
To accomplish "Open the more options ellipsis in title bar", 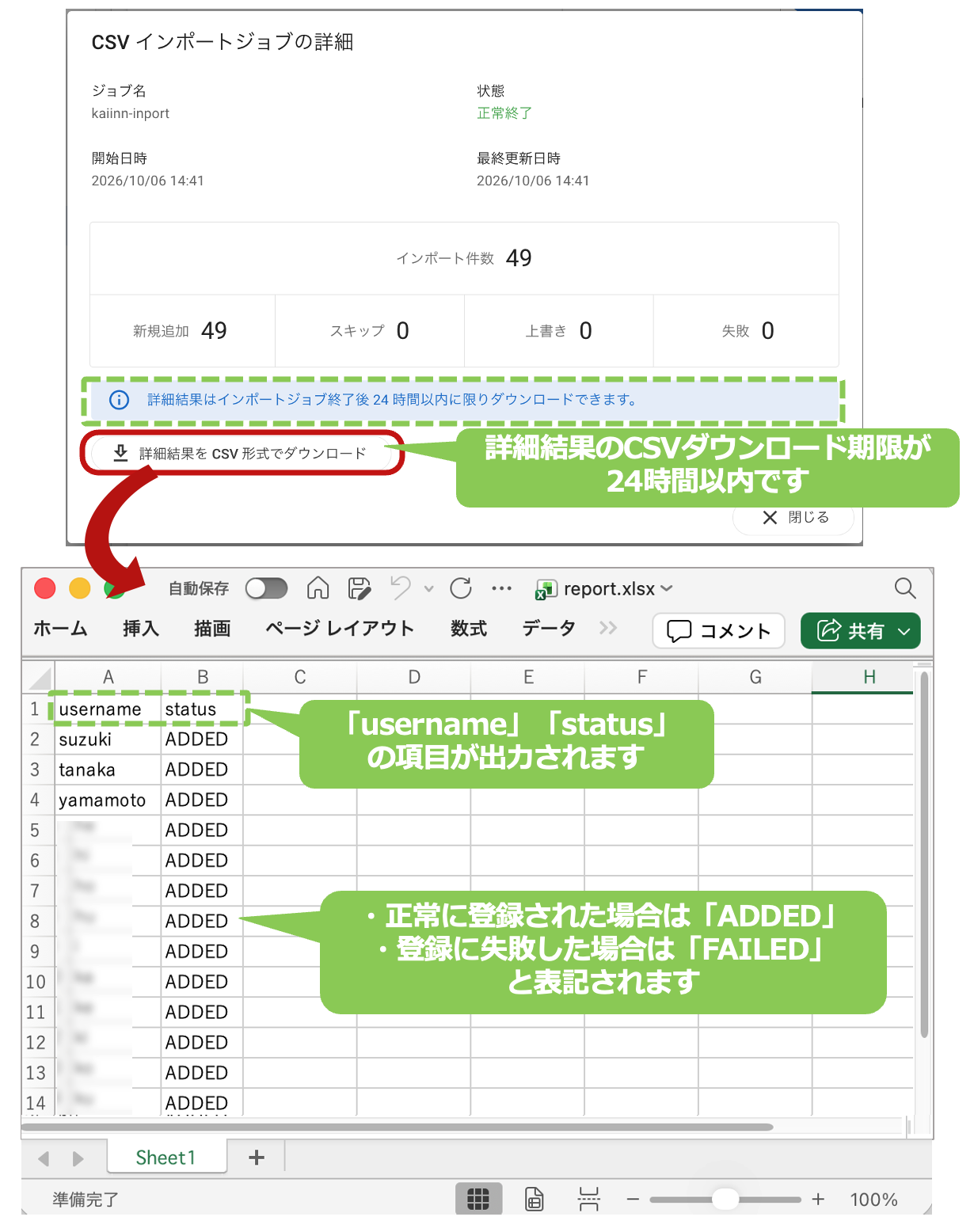I will pos(501,588).
